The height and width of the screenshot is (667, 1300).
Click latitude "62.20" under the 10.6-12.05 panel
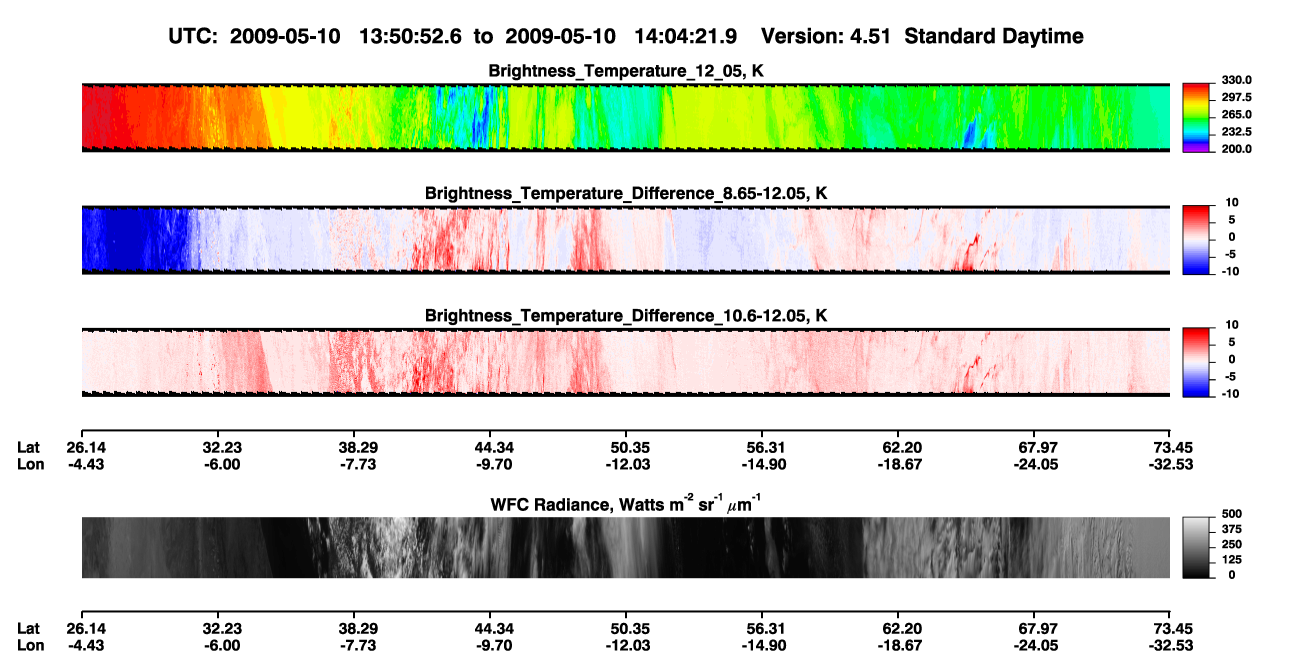(900, 447)
